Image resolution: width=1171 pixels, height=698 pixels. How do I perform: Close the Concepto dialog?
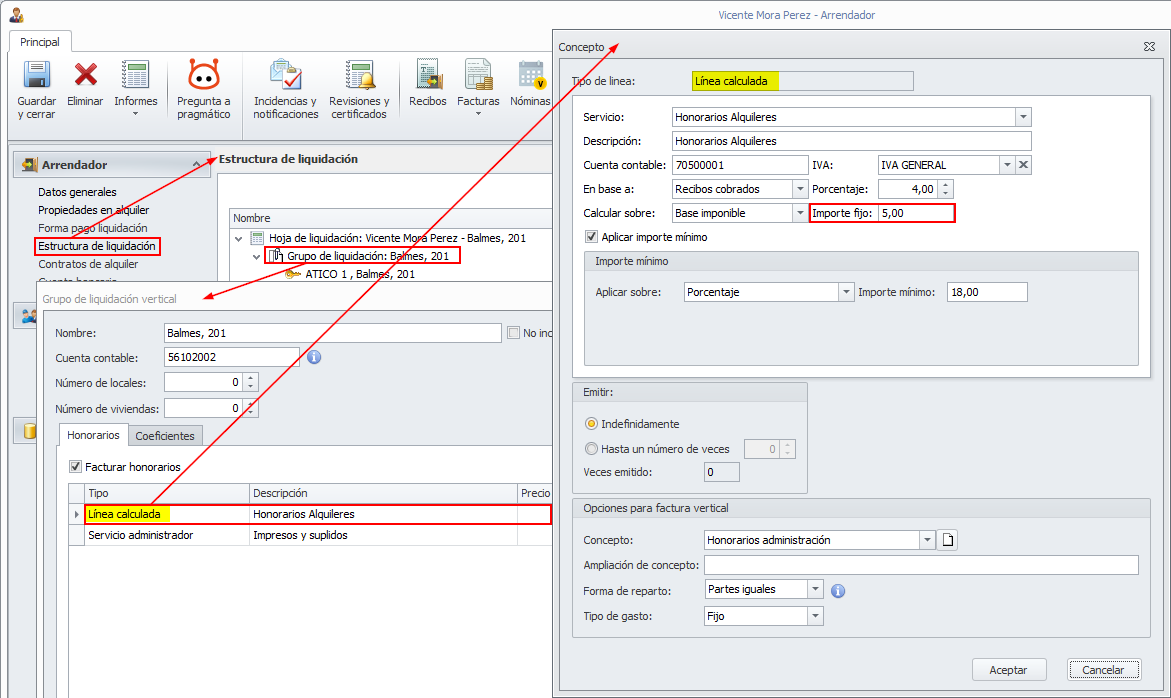point(1149,46)
